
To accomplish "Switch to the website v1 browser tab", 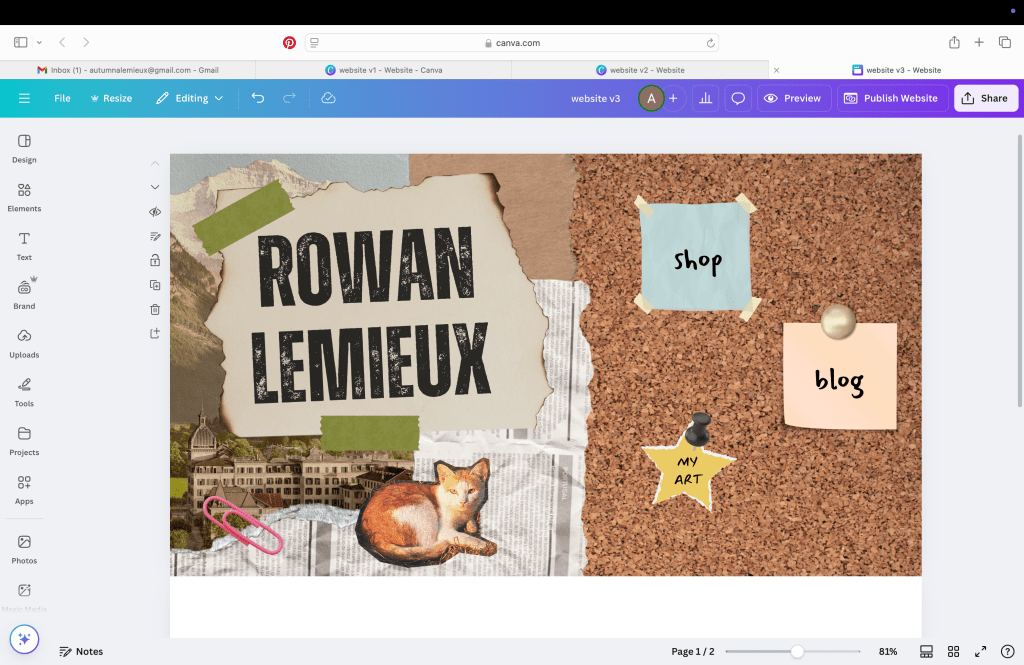I will coord(384,70).
